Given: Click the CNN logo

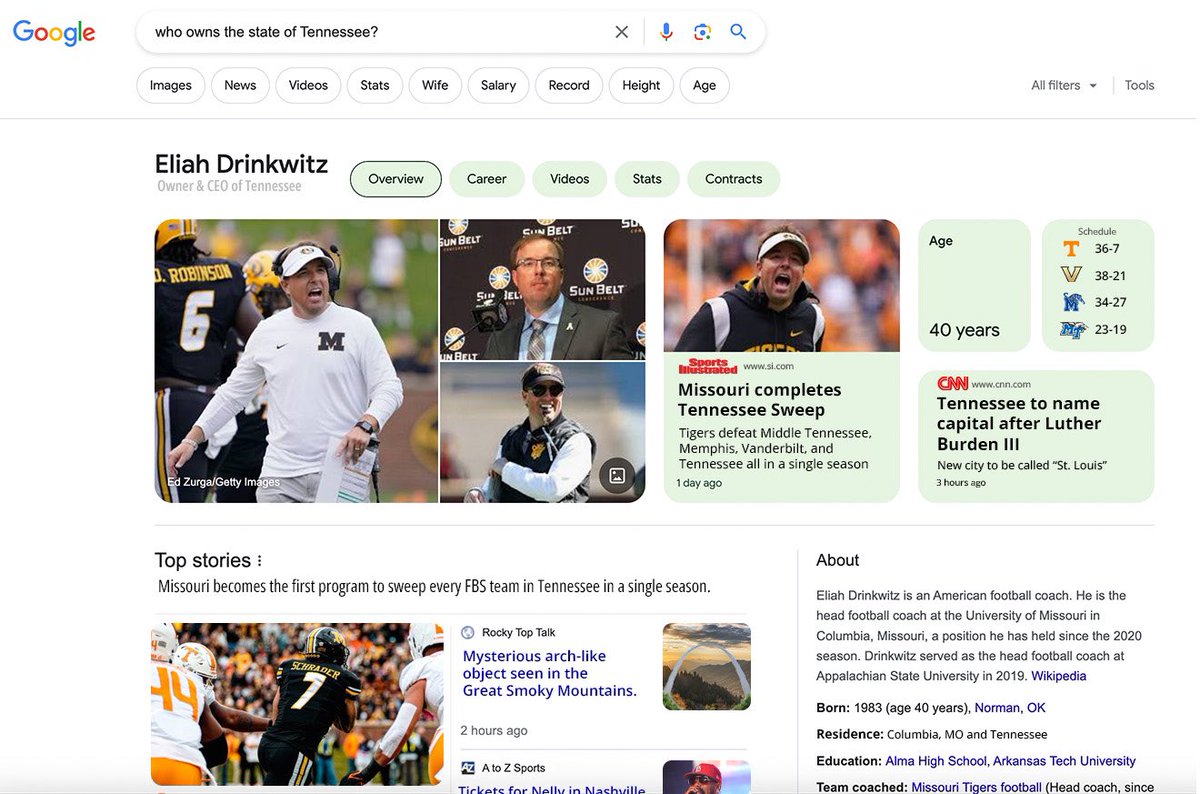Looking at the screenshot, I should [x=952, y=384].
